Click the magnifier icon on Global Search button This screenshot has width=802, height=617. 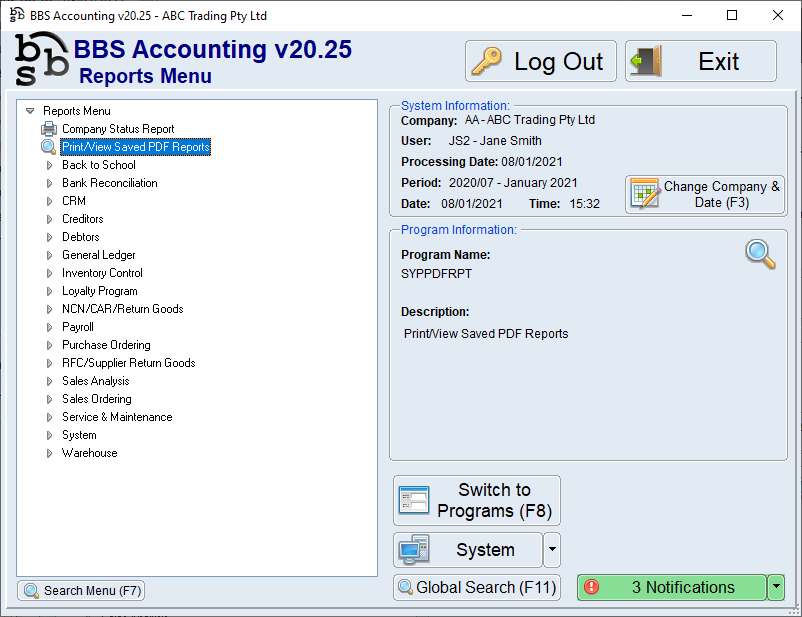[404, 587]
